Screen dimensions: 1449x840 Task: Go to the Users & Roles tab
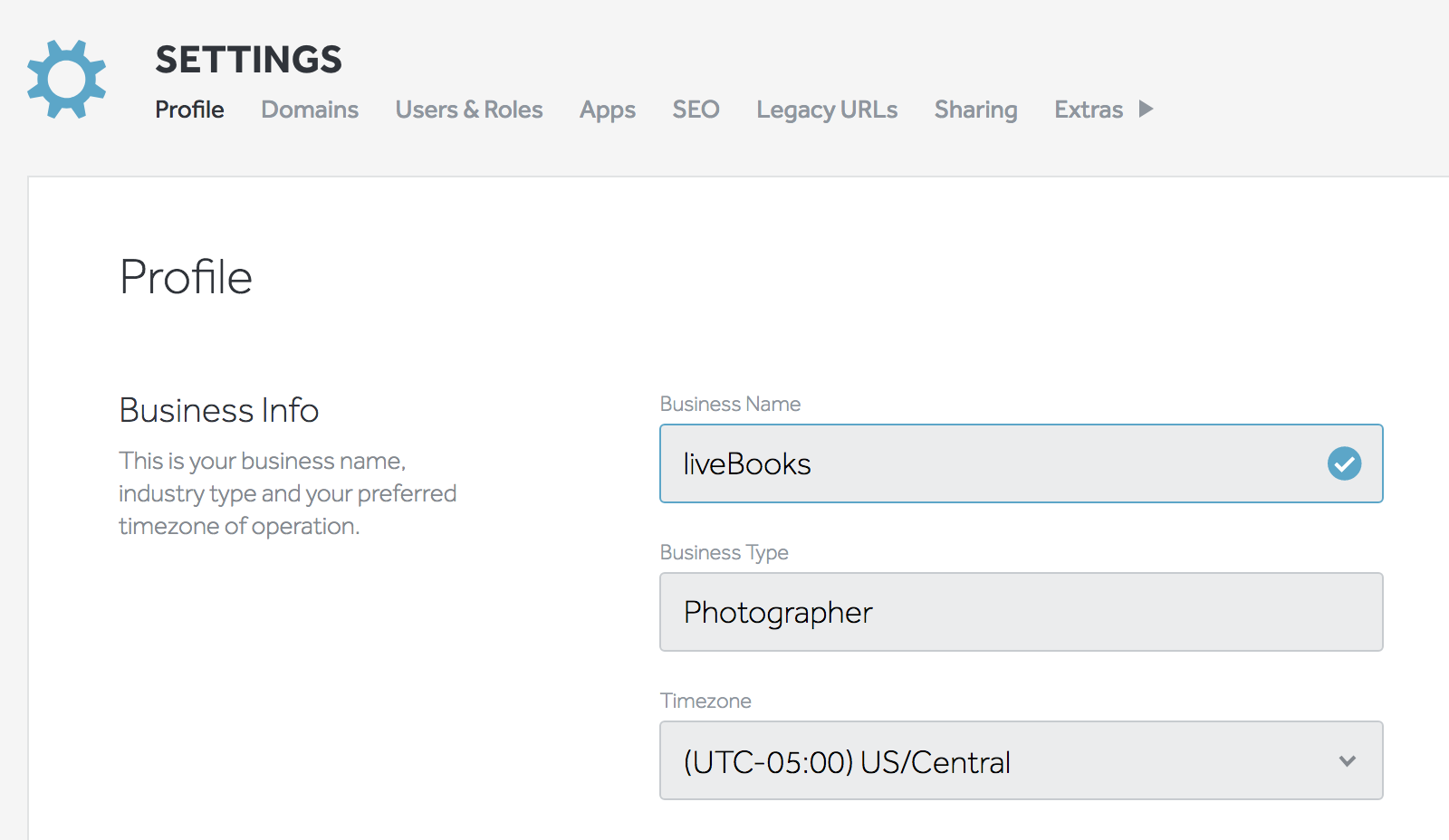[468, 110]
